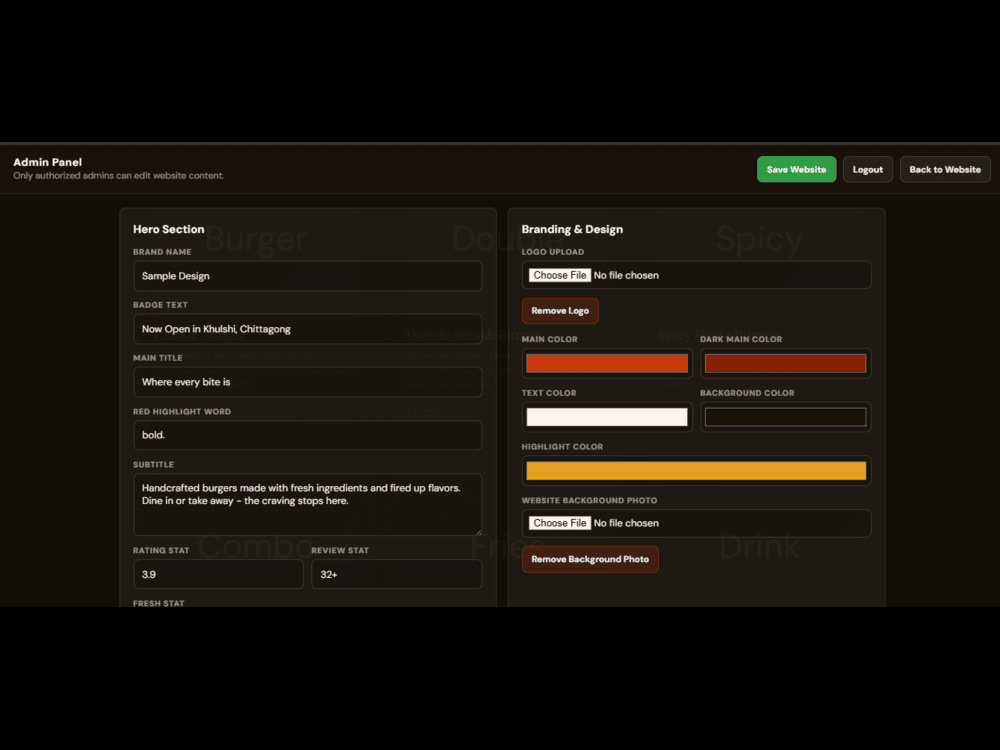Click into the Main Title field
Viewport: 1000px width, 750px height.
click(x=307, y=382)
